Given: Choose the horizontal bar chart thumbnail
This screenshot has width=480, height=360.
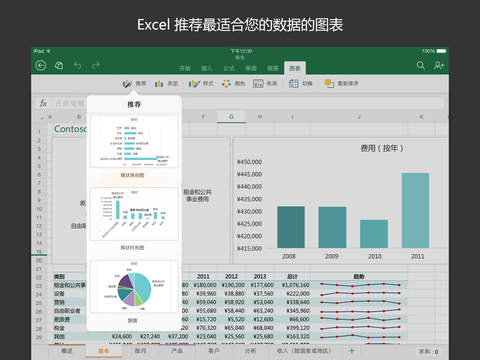Looking at the screenshot, I should click(134, 142).
